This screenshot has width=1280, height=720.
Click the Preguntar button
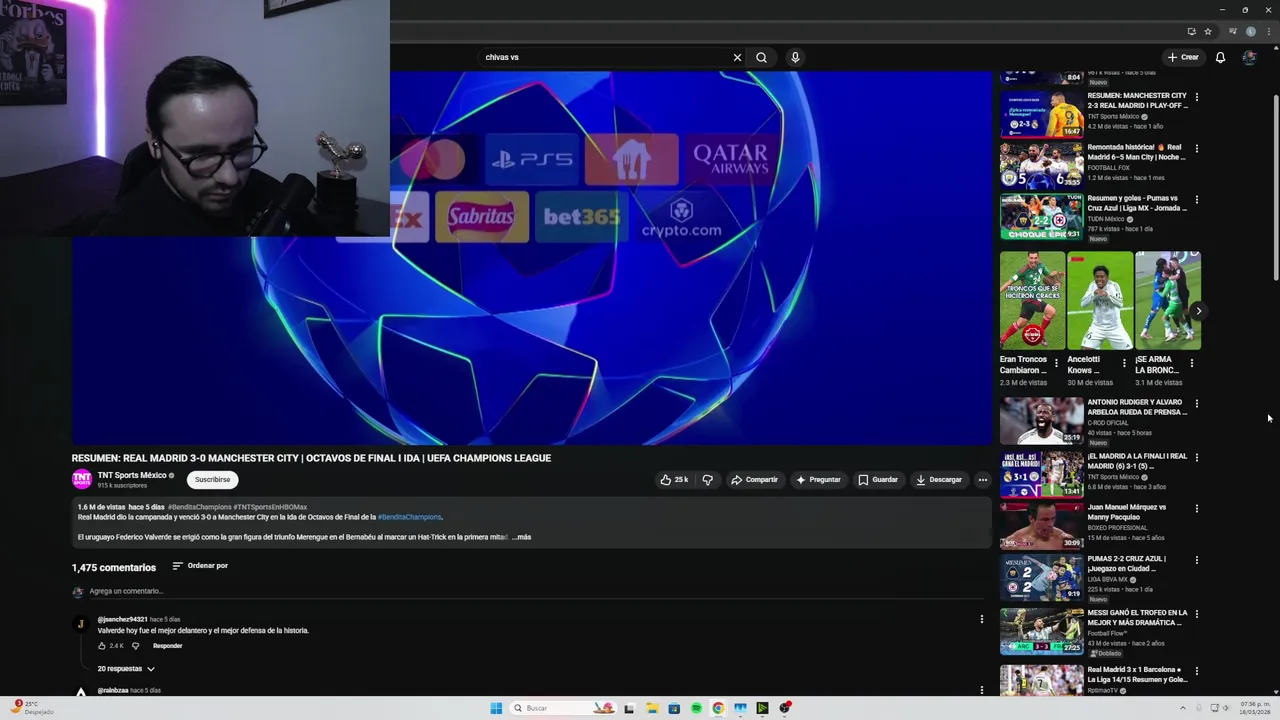(818, 480)
